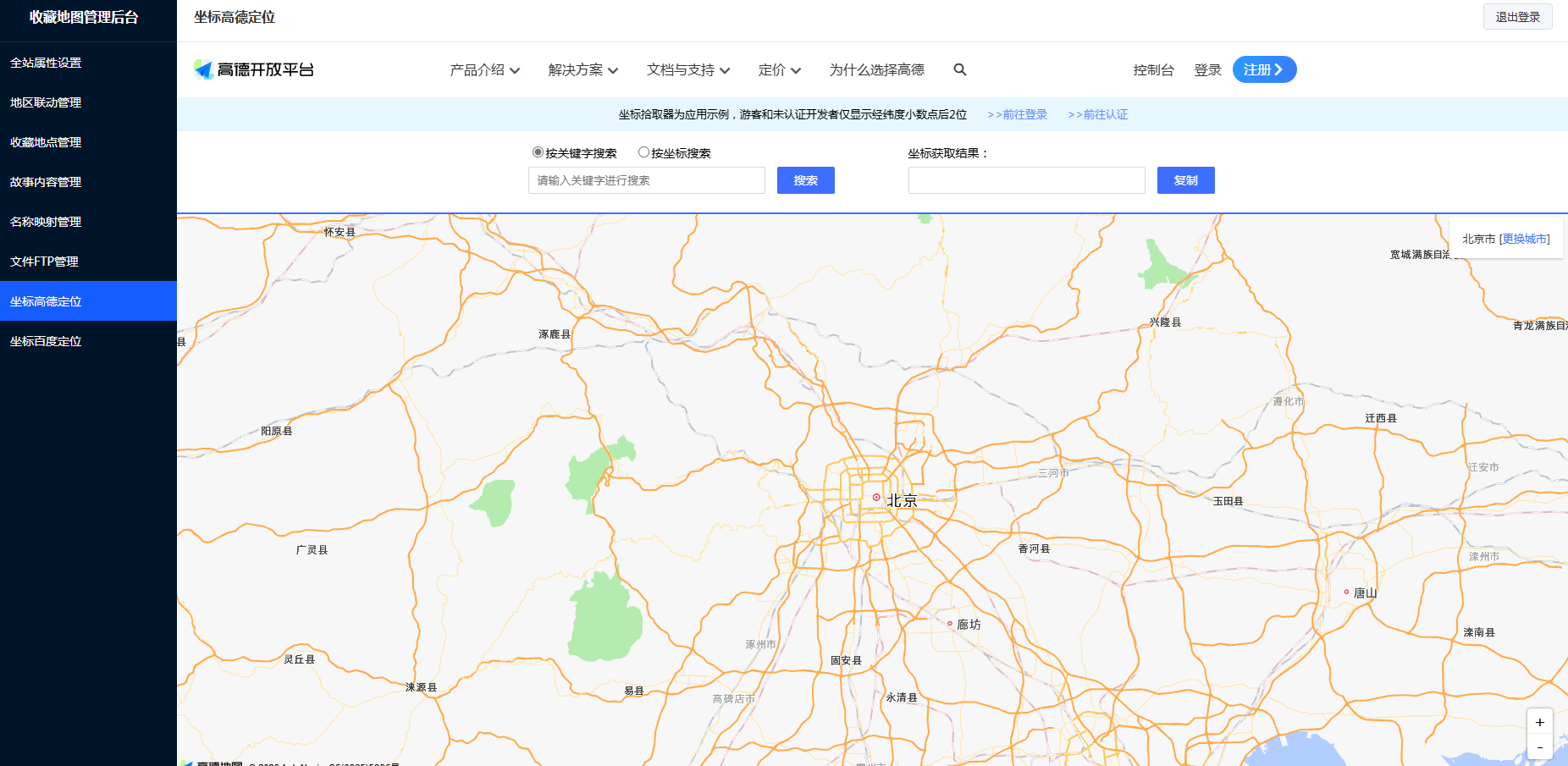Open the 控制台 link
The image size is (1568, 766).
[x=1153, y=70]
